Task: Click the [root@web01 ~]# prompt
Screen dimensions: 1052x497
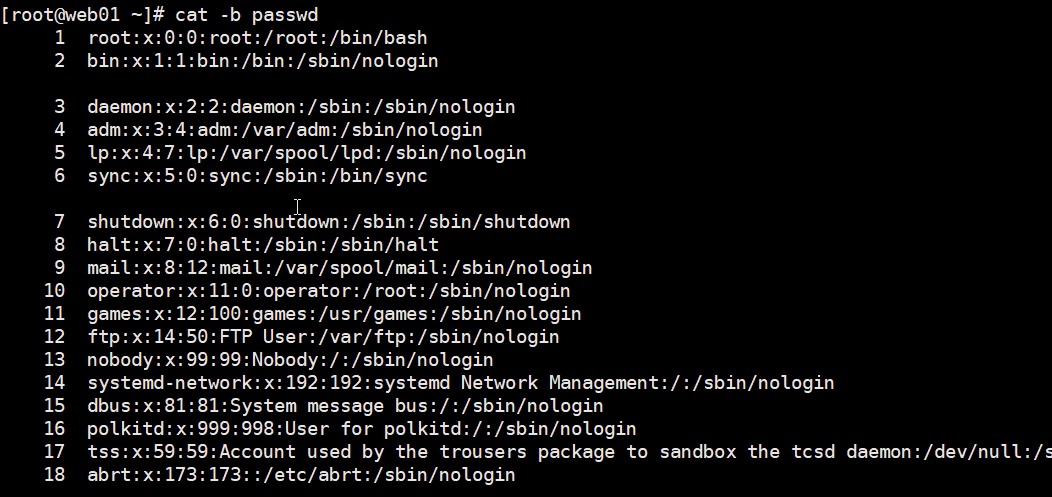Action: coord(83,15)
